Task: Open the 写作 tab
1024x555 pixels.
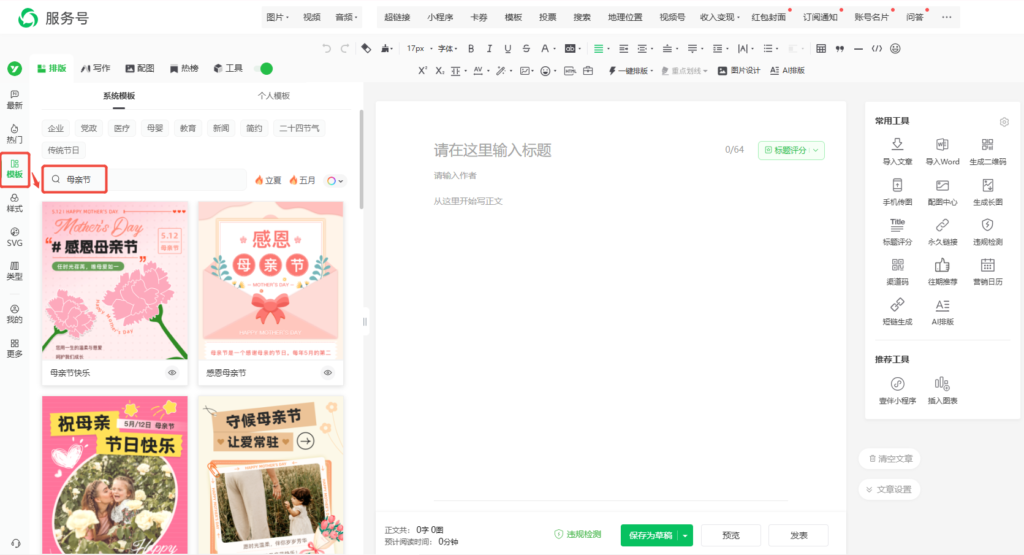Action: click(x=95, y=68)
